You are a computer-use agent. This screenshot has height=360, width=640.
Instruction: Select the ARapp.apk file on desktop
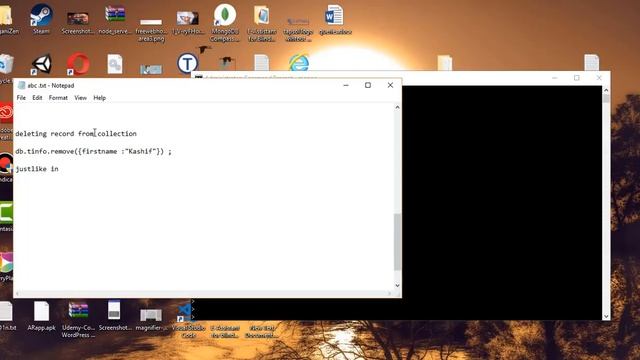click(41, 316)
